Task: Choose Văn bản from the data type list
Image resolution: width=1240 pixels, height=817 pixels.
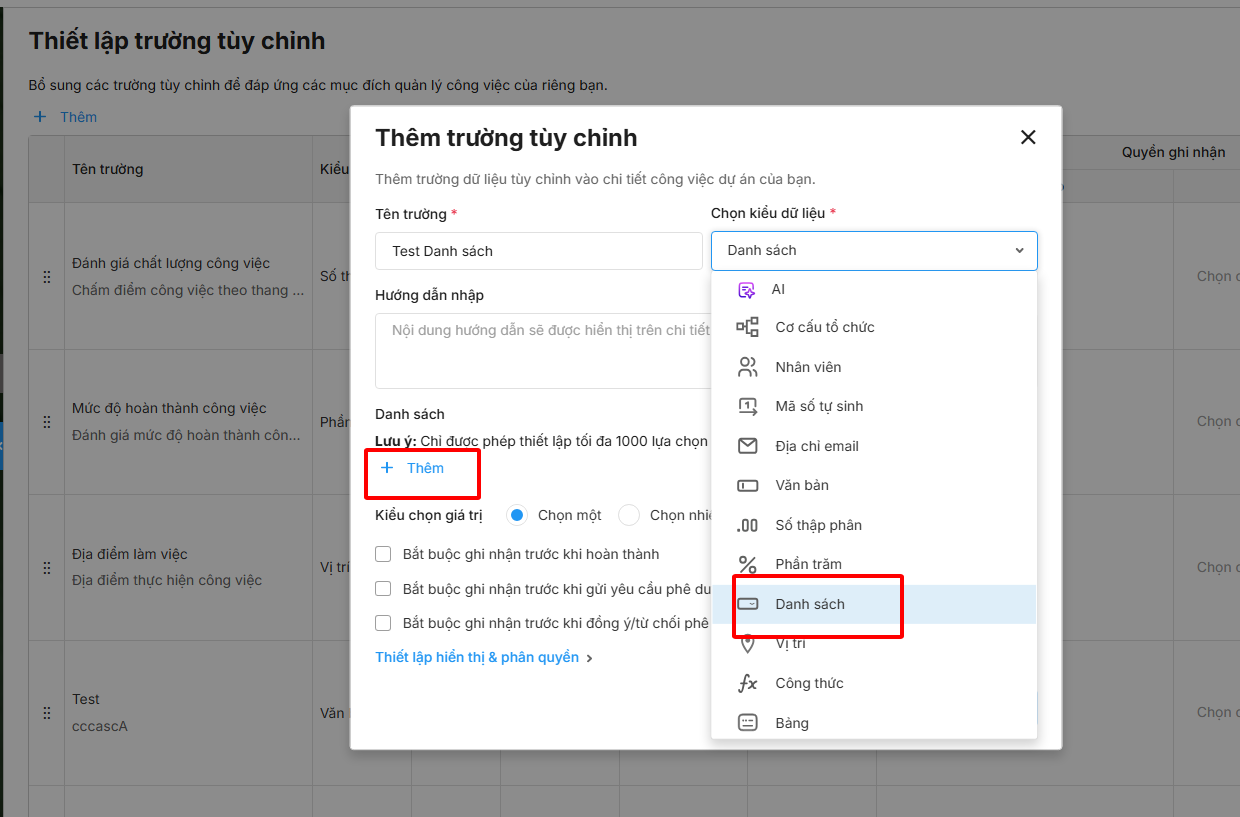Action: 801,485
